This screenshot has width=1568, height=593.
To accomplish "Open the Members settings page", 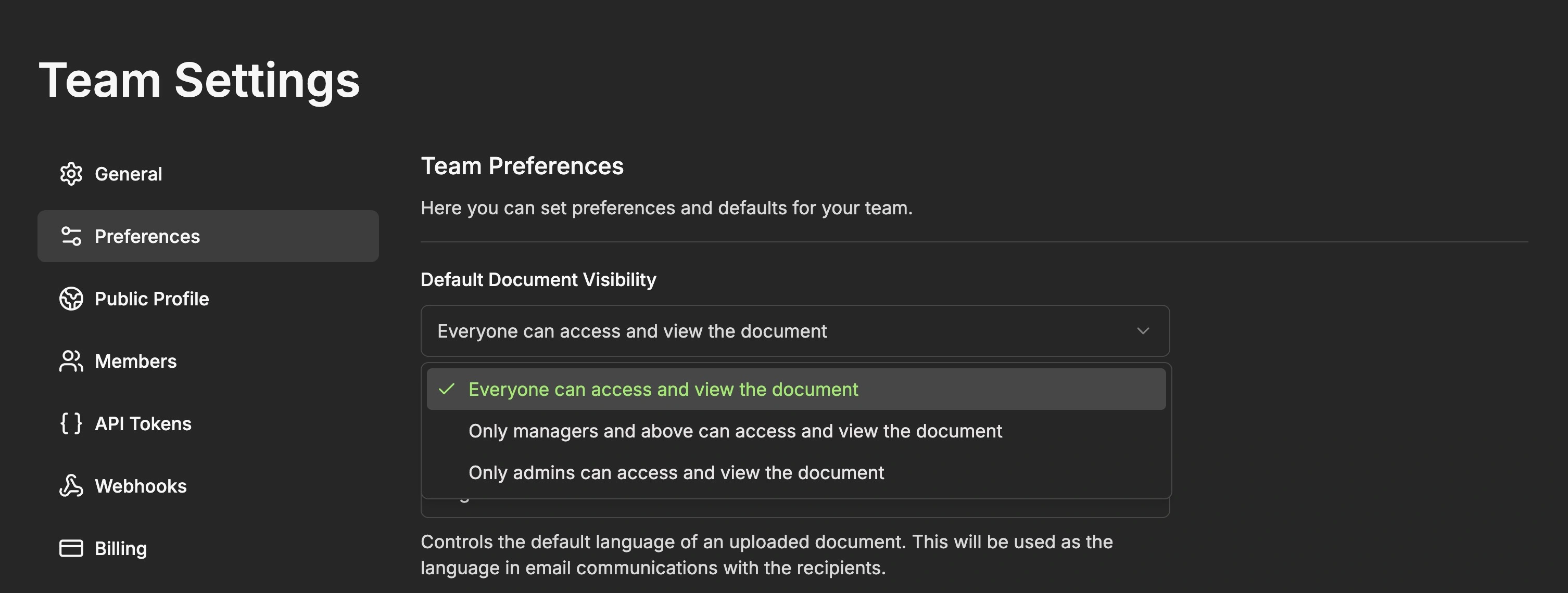I will click(136, 362).
